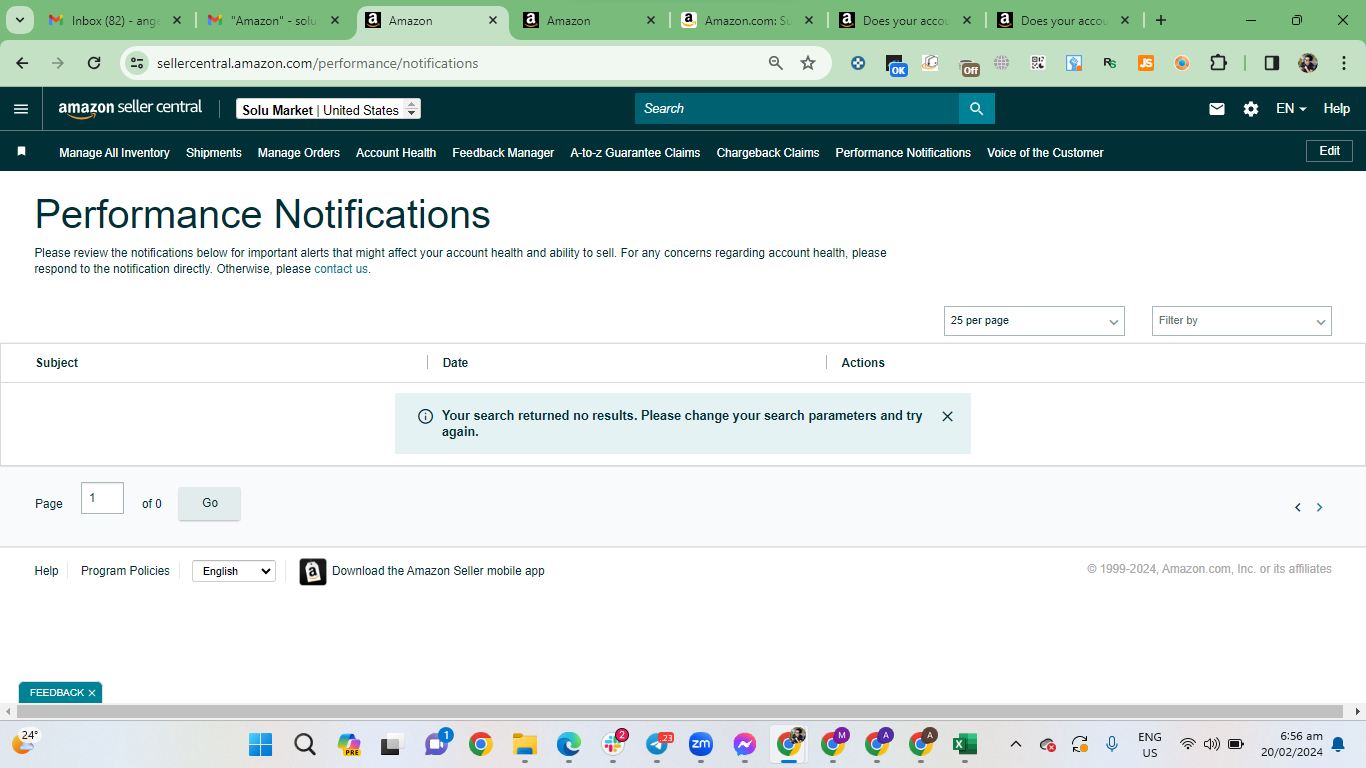Expand the Solu Market account switcher
The width and height of the screenshot is (1366, 768).
(328, 109)
